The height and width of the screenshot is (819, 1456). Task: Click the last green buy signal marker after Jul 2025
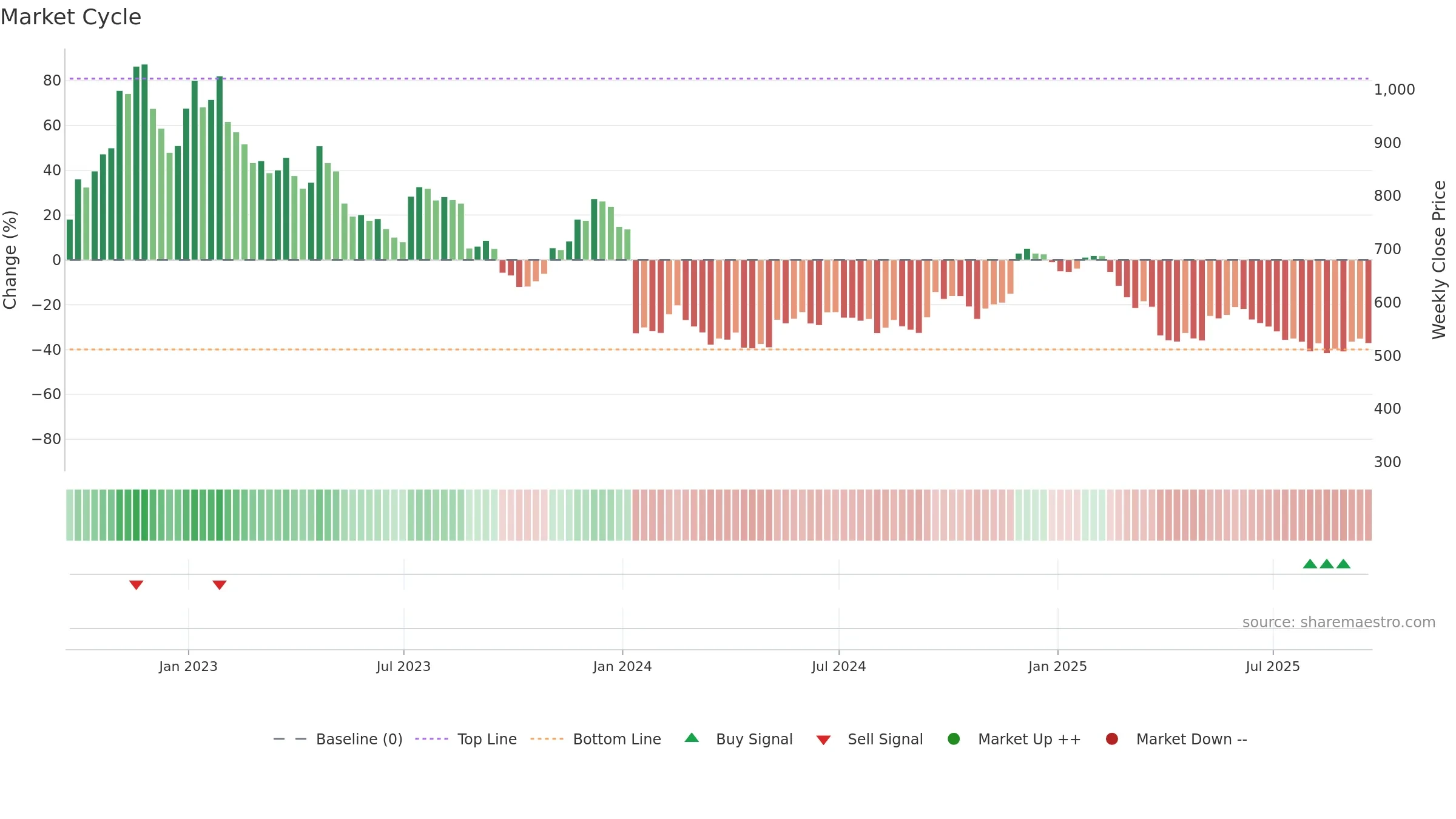pyautogui.click(x=1343, y=564)
